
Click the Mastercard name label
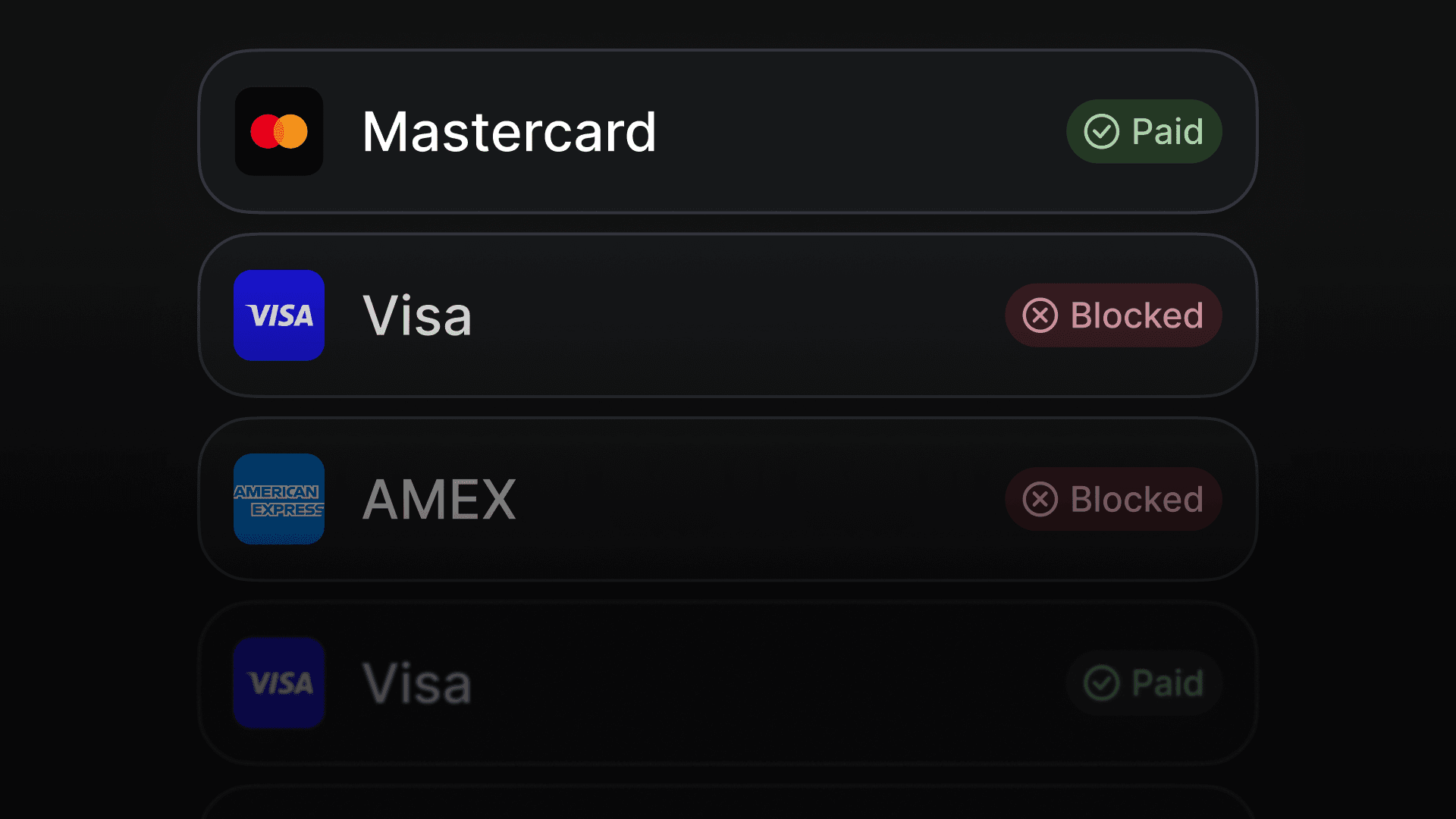(x=509, y=132)
